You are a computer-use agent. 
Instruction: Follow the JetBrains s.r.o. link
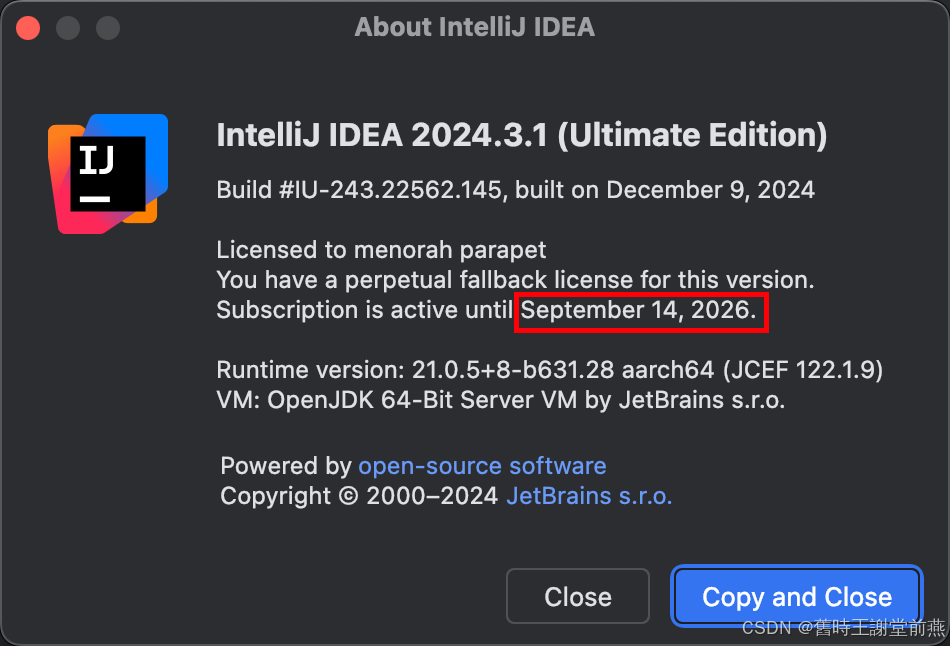(589, 496)
